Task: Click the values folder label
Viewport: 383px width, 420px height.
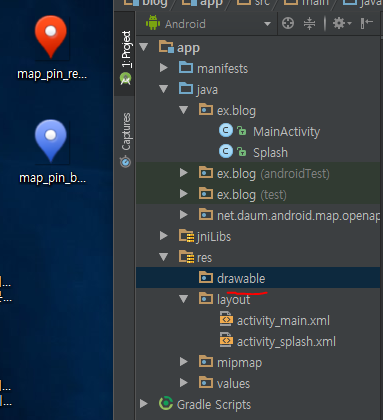Action: 233,383
